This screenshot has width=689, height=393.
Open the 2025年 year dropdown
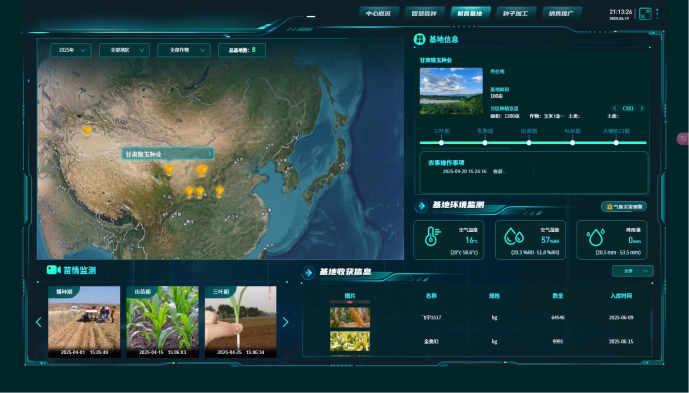click(x=71, y=50)
